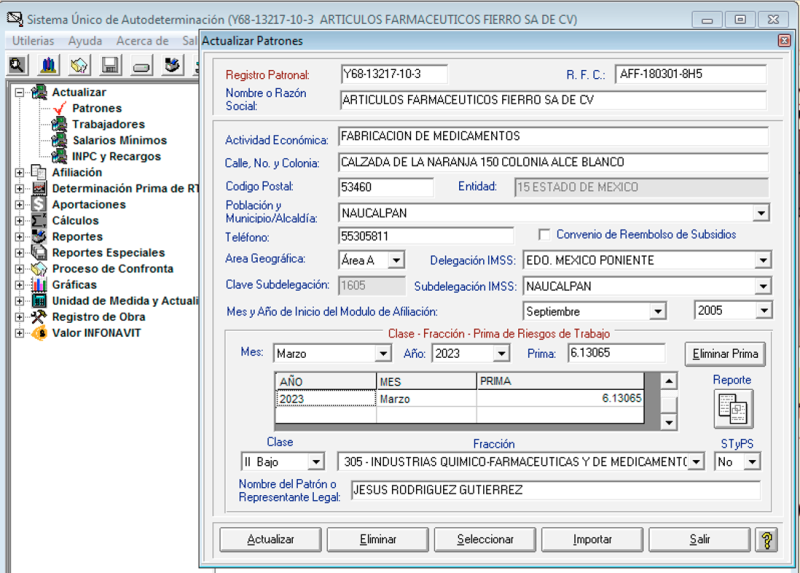Screen dimensions: 800x573
Task: Collapse the Actualizar tree node
Action: click(x=19, y=92)
